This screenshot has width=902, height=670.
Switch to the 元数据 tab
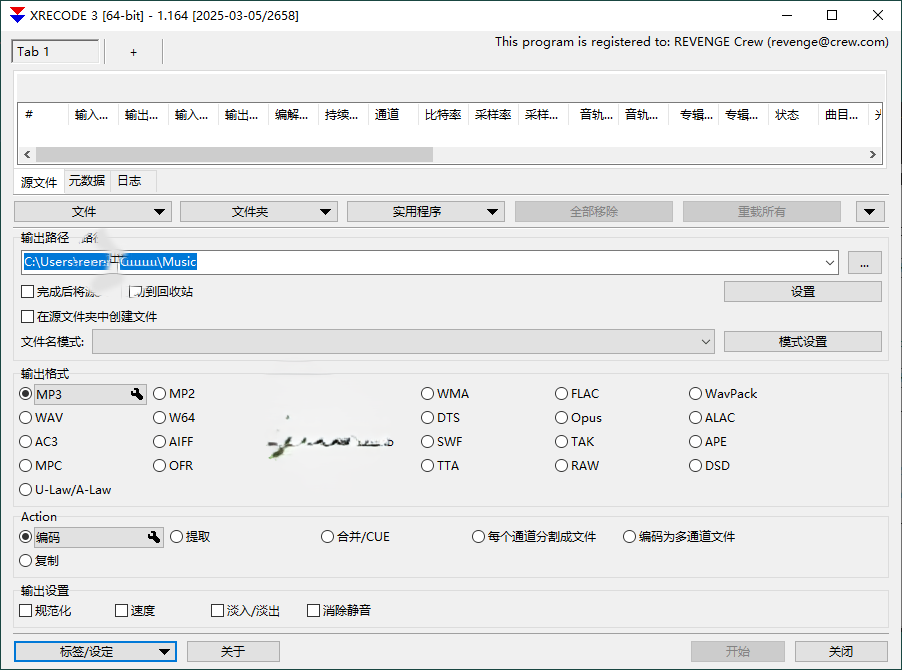click(x=87, y=181)
